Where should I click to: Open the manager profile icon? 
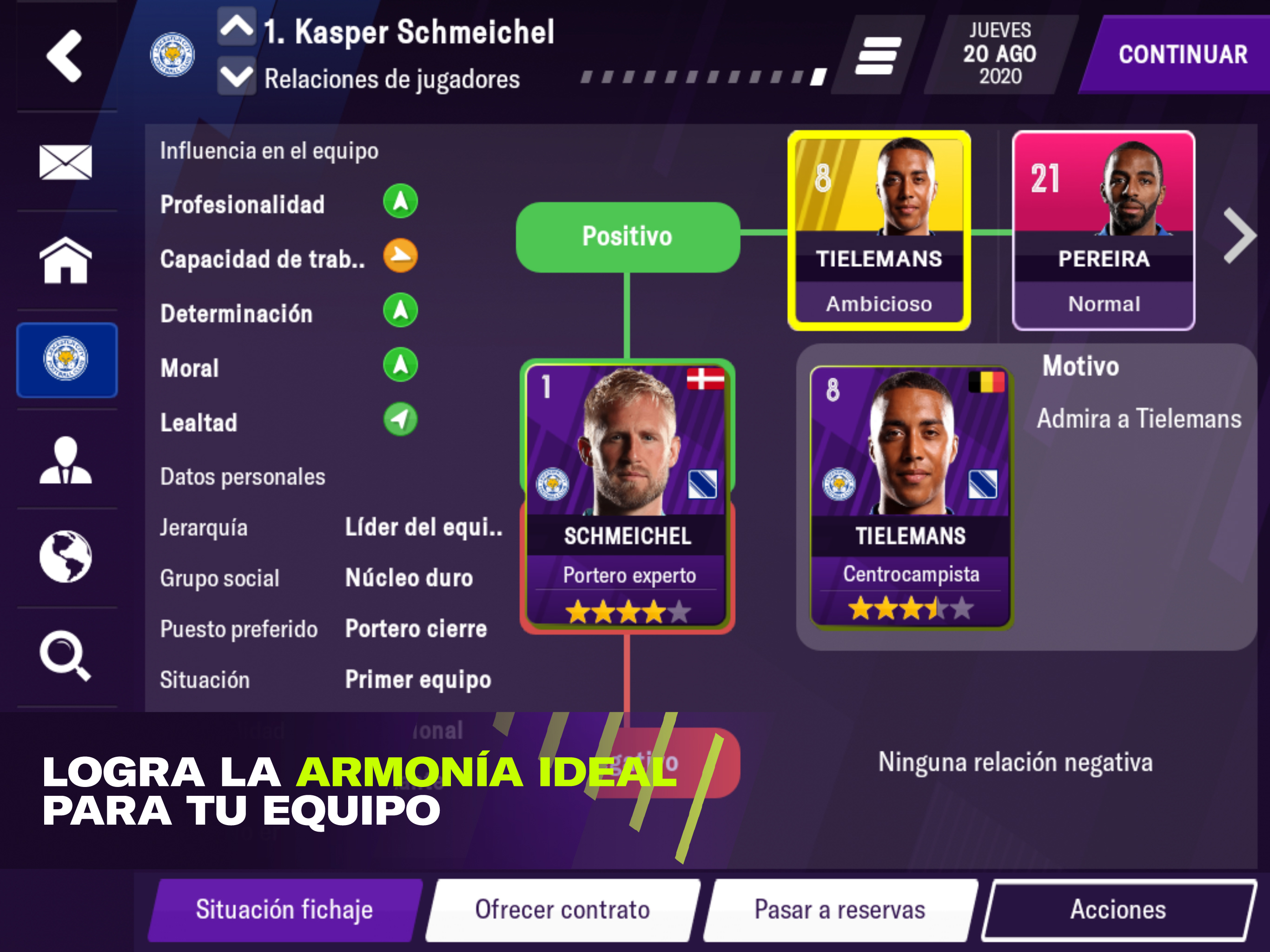point(66,460)
